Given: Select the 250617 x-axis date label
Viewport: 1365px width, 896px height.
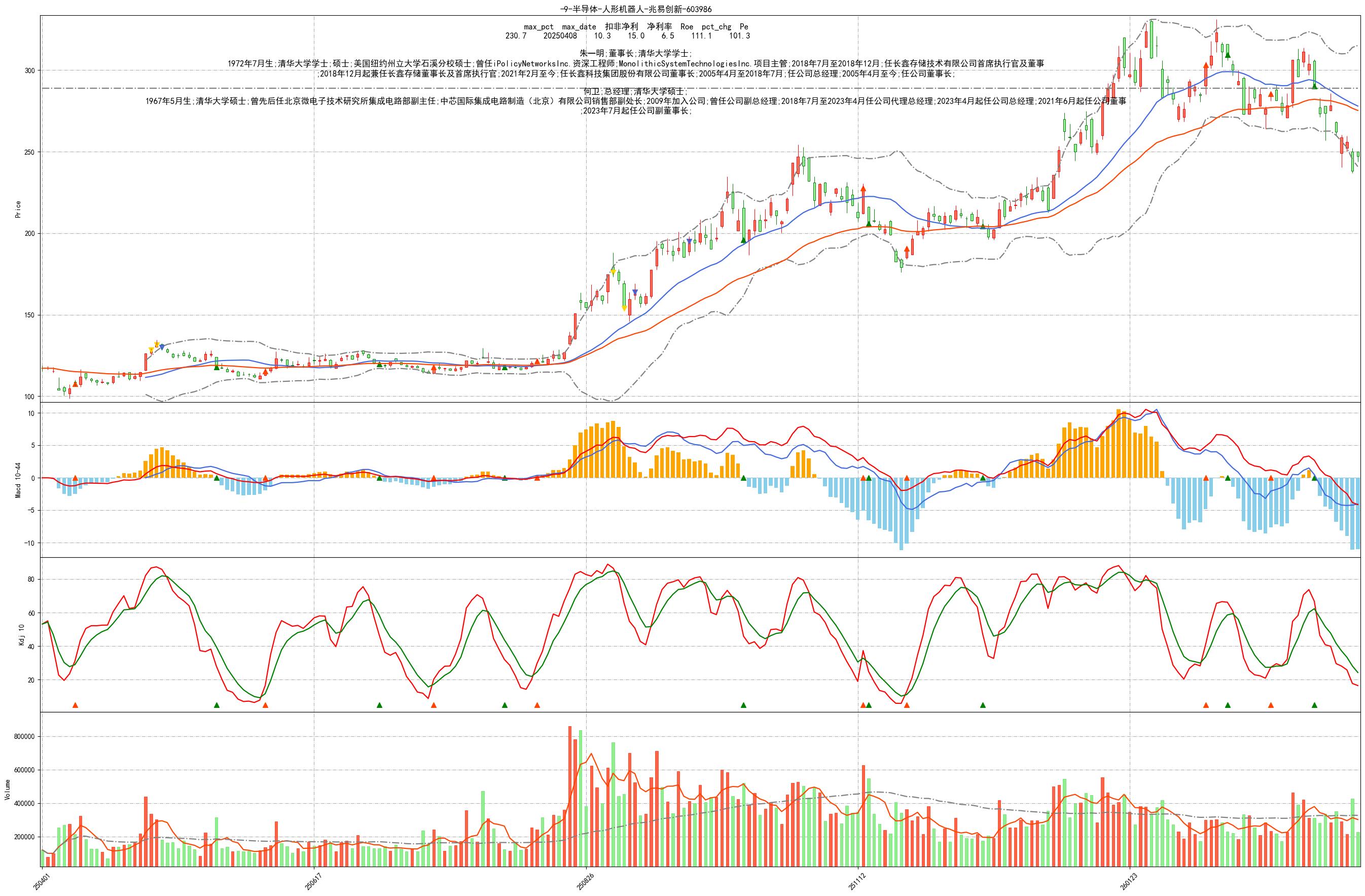Looking at the screenshot, I should pyautogui.click(x=313, y=881).
